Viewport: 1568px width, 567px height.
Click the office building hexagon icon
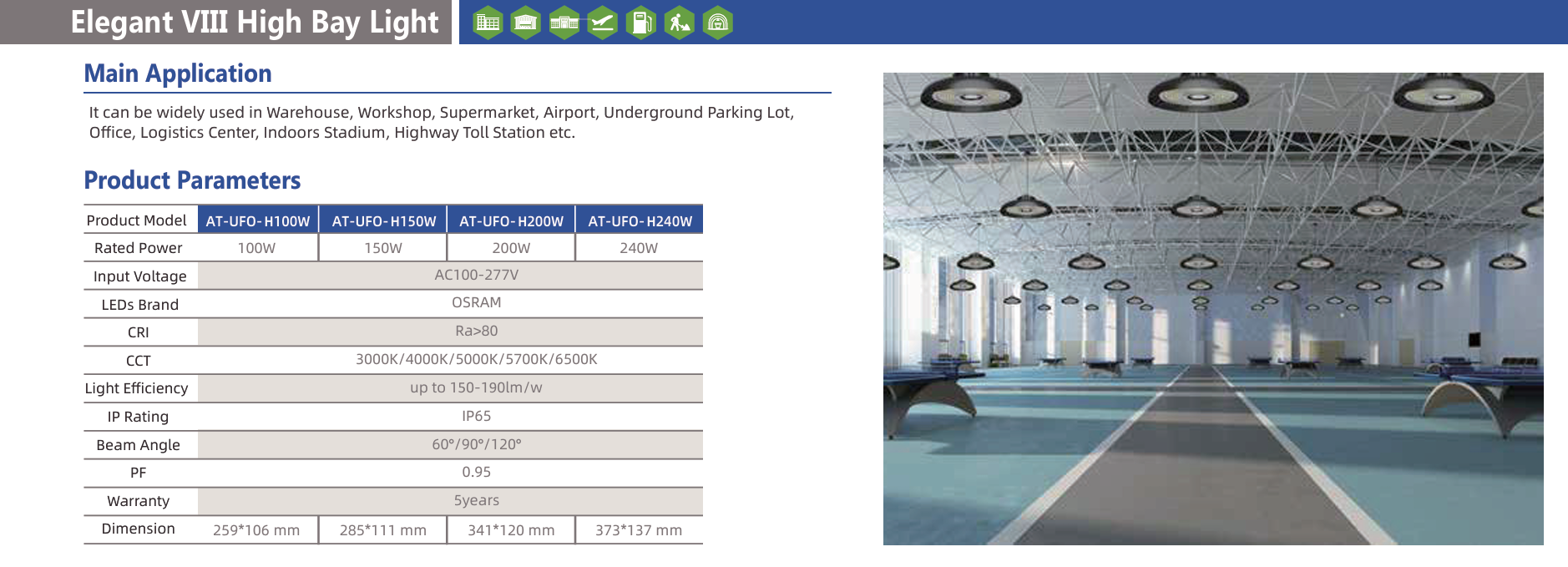(x=488, y=23)
